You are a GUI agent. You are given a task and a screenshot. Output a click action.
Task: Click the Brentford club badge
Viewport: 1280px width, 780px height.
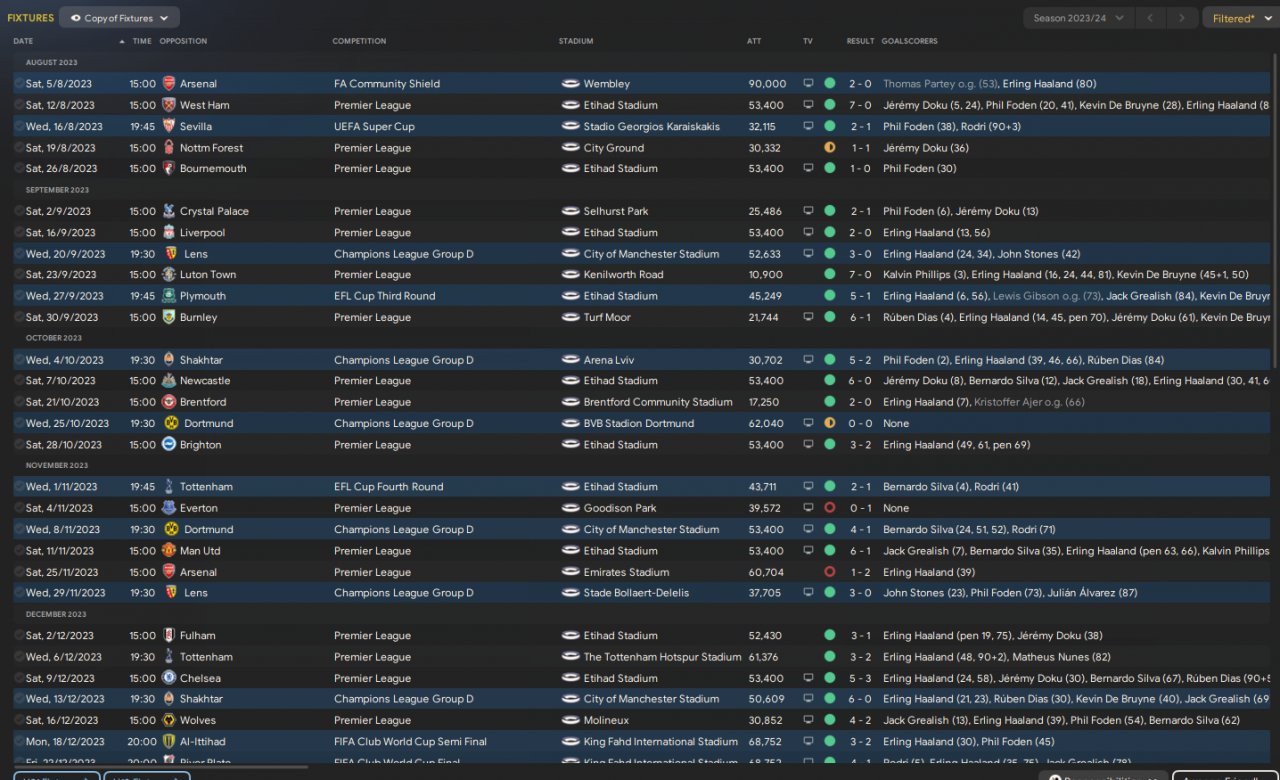click(168, 402)
